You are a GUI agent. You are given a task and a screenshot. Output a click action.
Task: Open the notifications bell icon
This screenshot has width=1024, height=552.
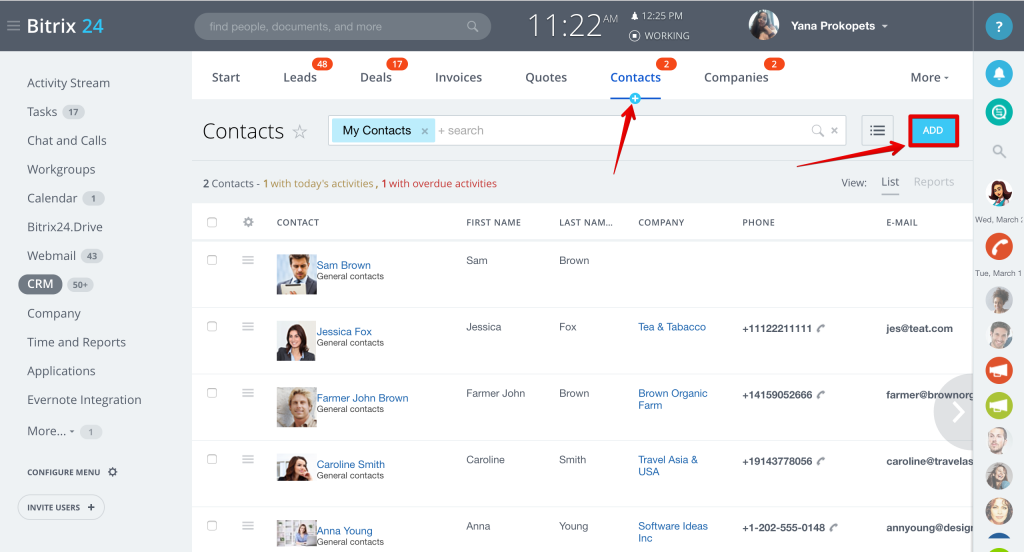(x=999, y=74)
